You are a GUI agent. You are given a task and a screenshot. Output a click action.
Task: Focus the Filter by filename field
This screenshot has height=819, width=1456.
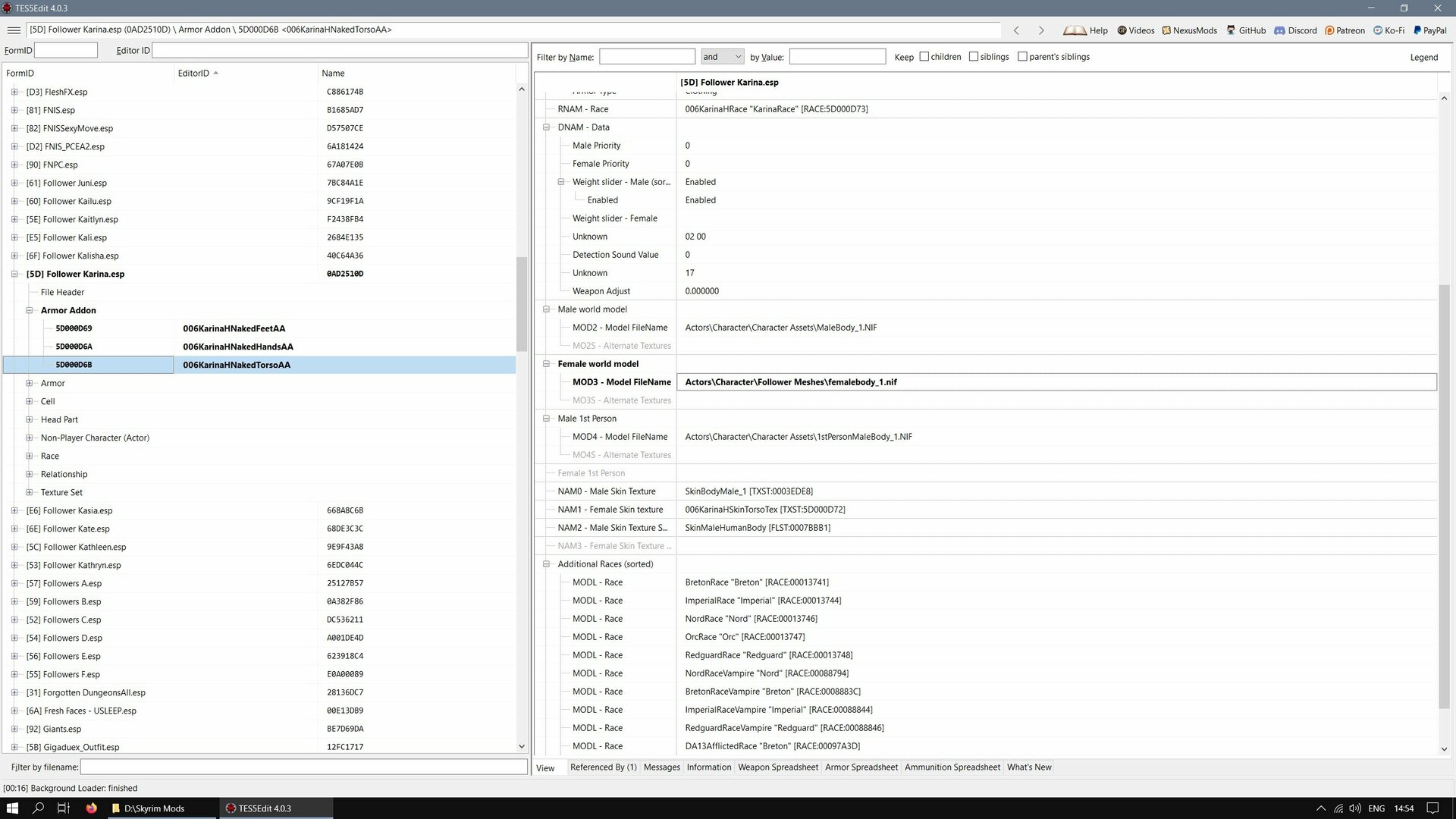click(x=304, y=767)
